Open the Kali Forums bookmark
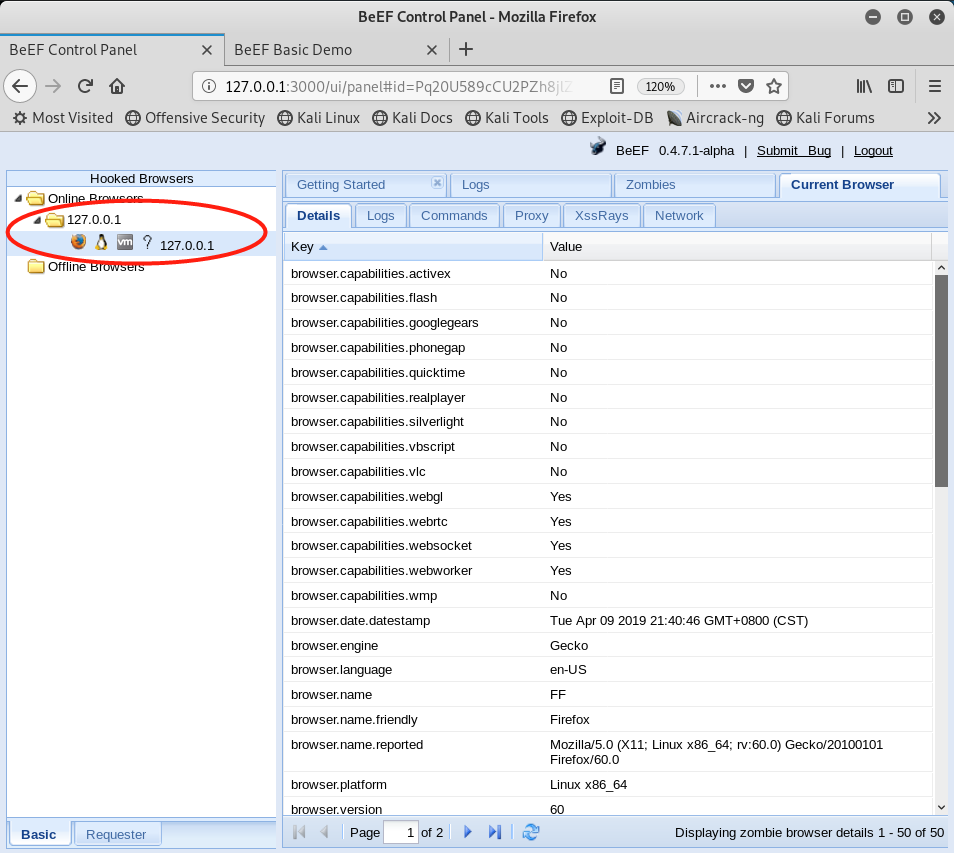Image resolution: width=954 pixels, height=853 pixels. [826, 118]
